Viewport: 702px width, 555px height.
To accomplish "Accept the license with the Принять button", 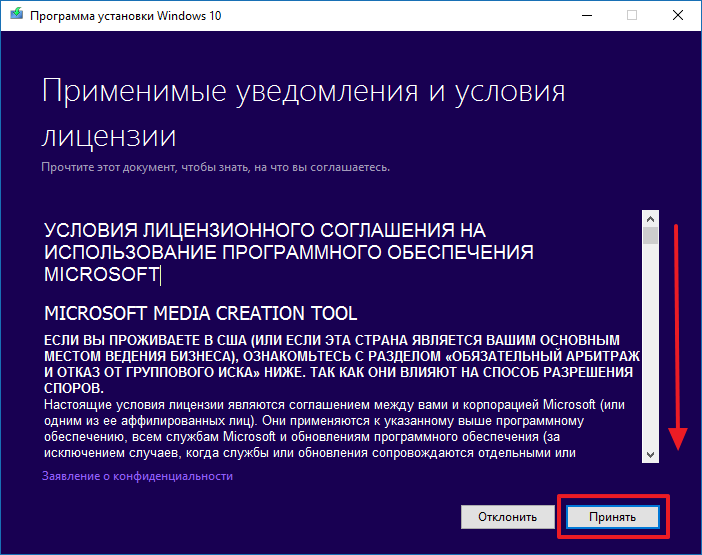I will [x=612, y=517].
